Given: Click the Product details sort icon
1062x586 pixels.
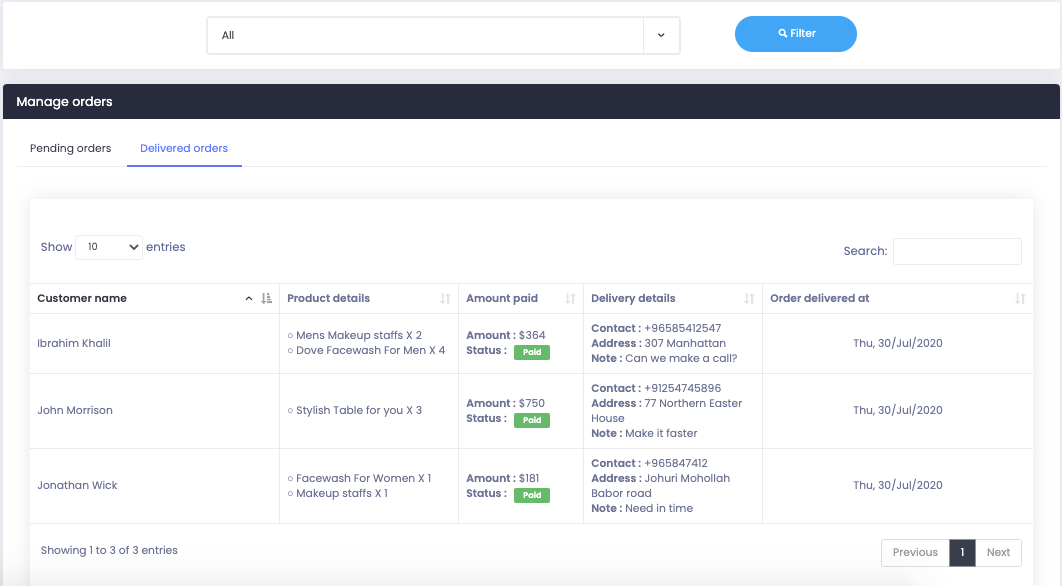Looking at the screenshot, I should point(446,298).
